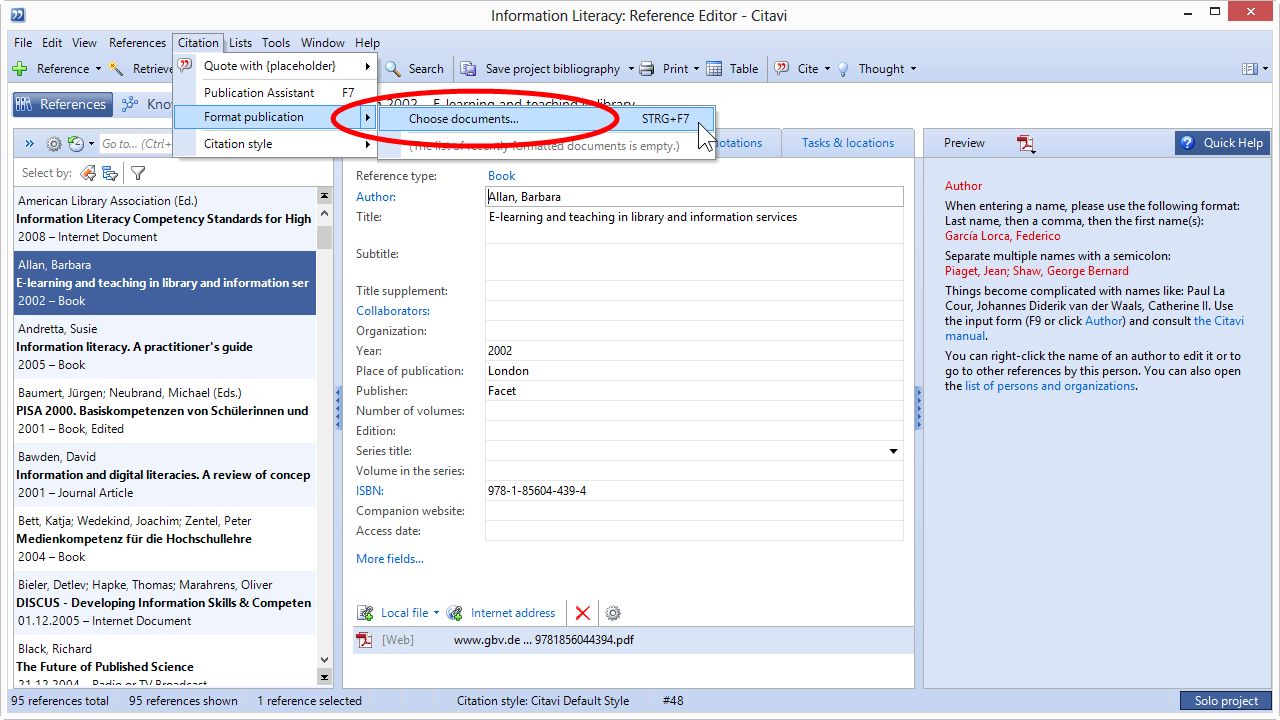Click the Year field containing 2002
This screenshot has height=720, width=1280.
[x=694, y=351]
